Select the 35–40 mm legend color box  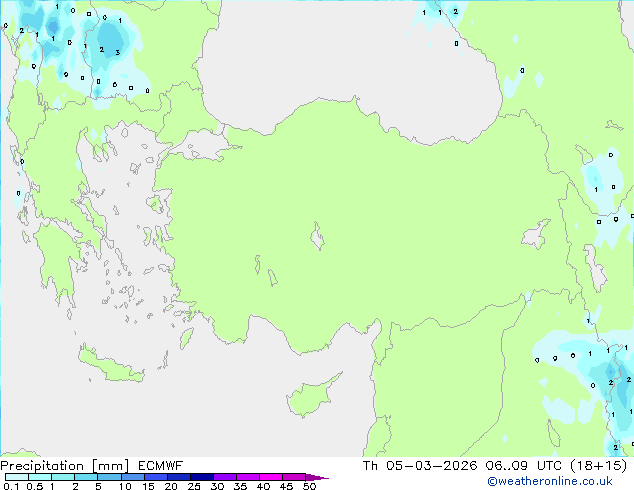point(247,477)
